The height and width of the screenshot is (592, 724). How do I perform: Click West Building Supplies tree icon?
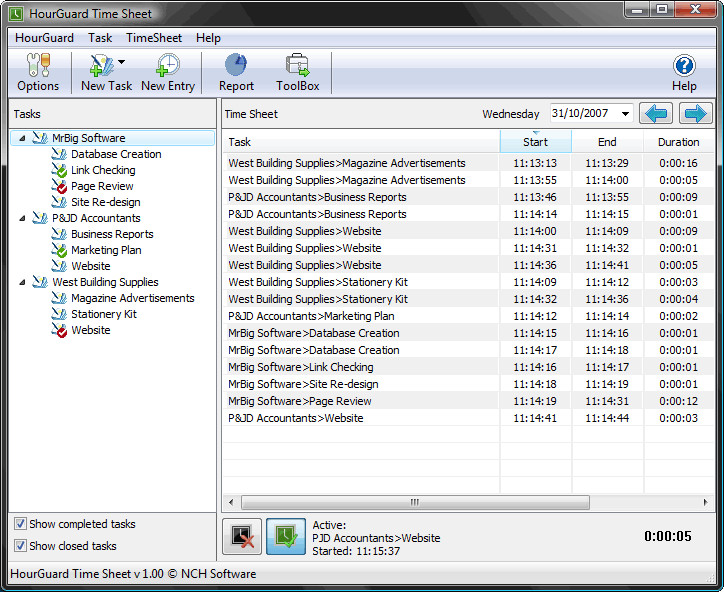pyautogui.click(x=40, y=282)
